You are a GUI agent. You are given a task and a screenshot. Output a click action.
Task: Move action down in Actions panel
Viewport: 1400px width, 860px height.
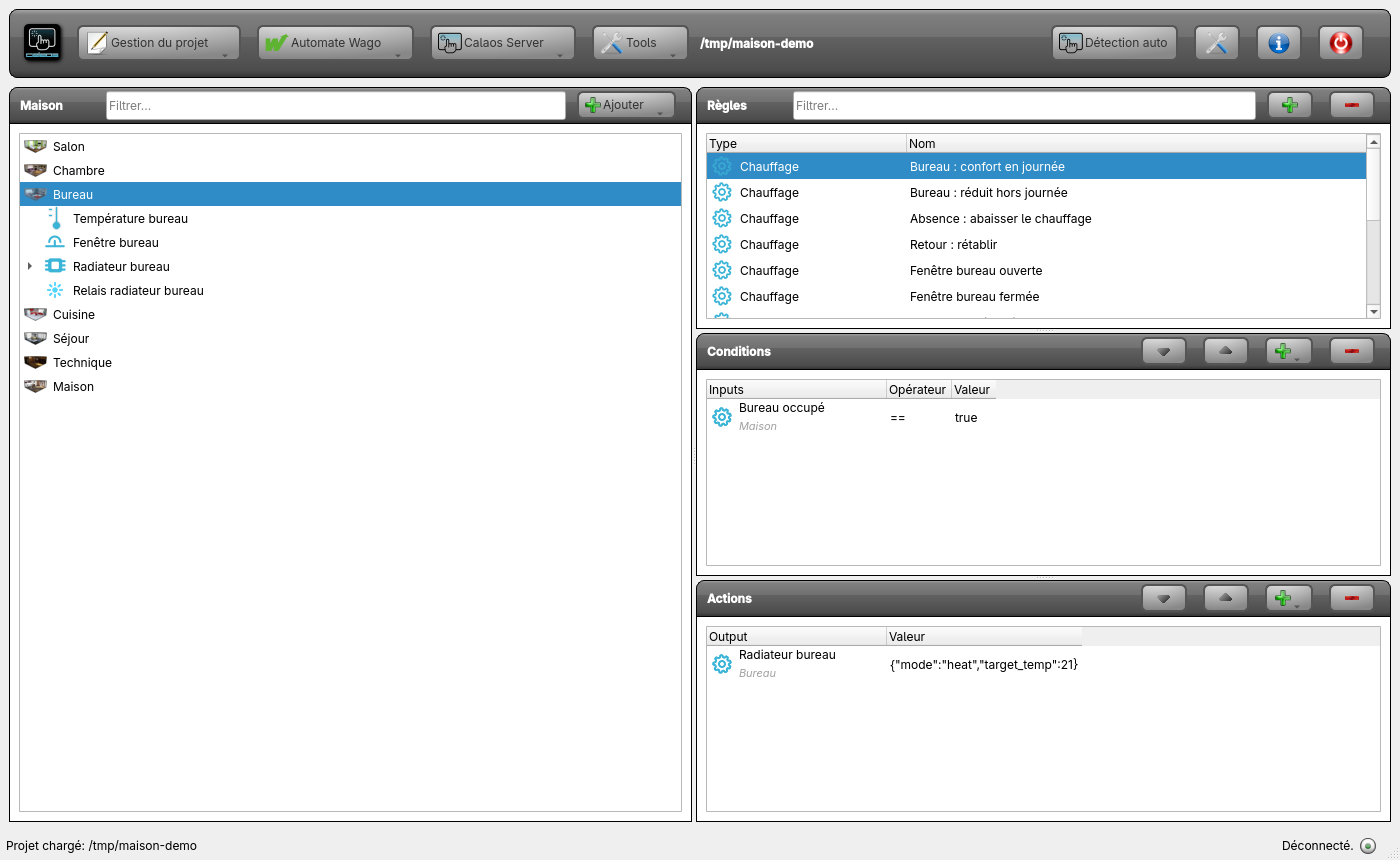(1164, 598)
